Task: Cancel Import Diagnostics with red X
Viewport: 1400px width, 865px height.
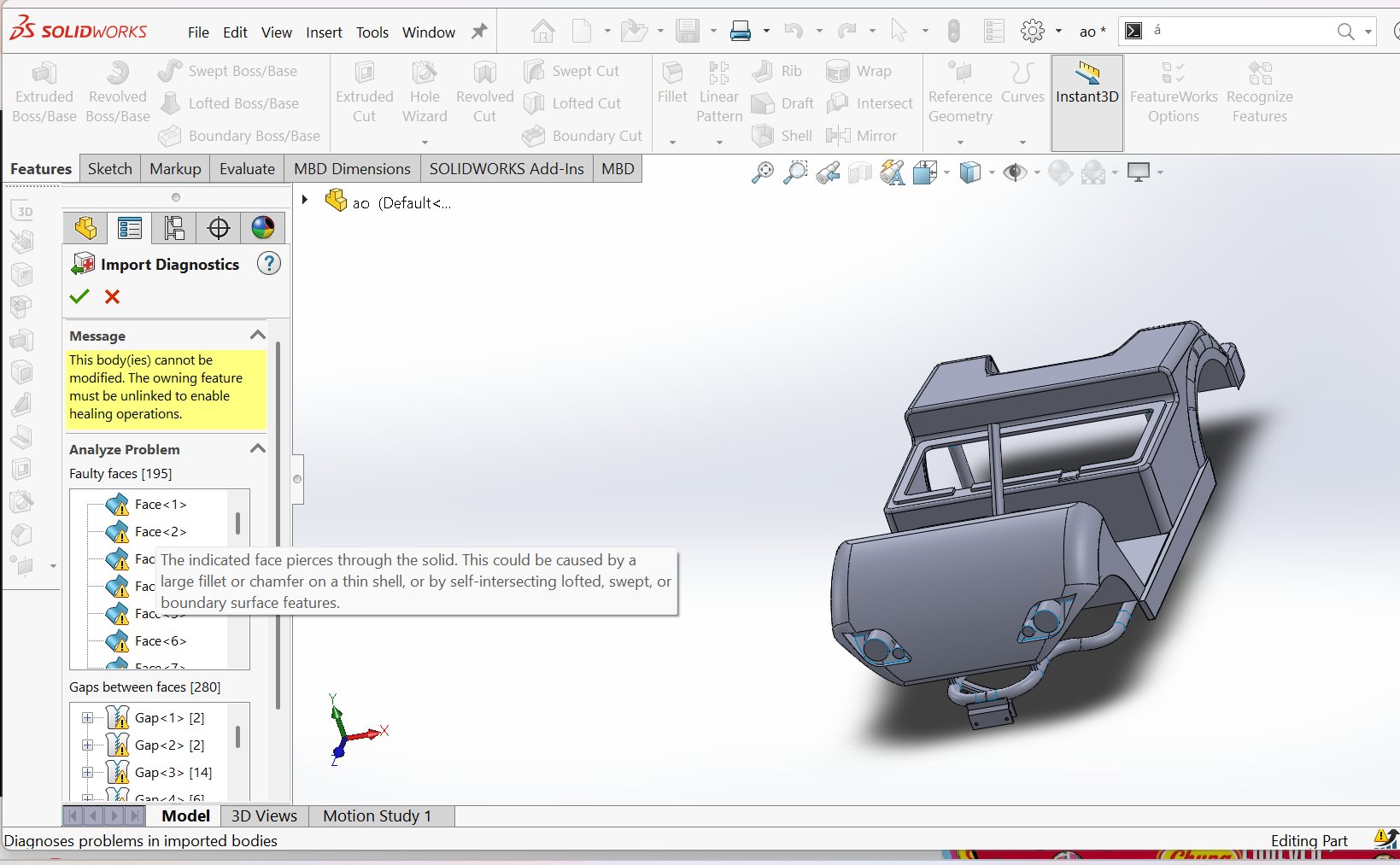Action: 112,297
